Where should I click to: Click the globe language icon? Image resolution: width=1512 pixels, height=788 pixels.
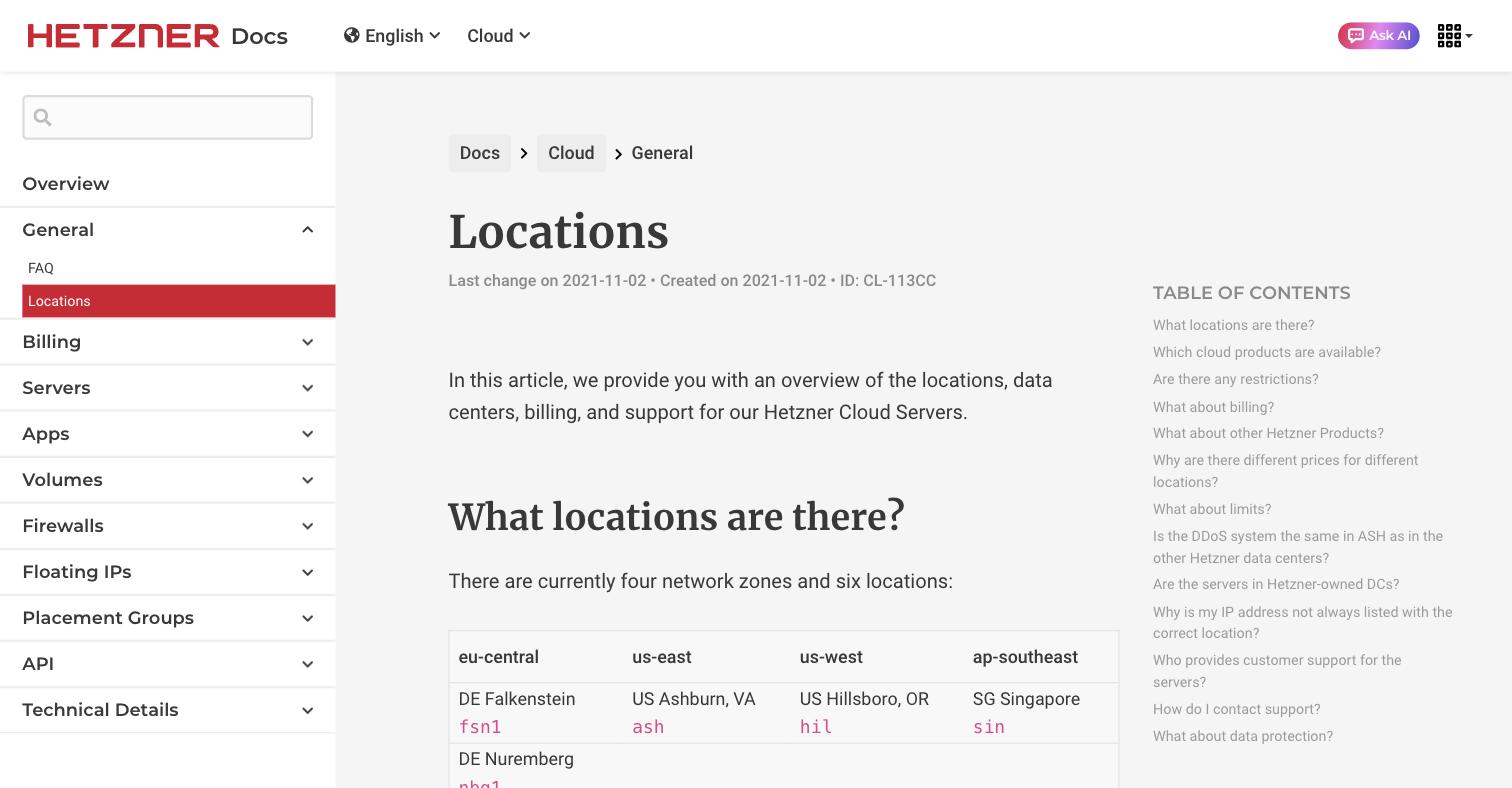(x=352, y=36)
